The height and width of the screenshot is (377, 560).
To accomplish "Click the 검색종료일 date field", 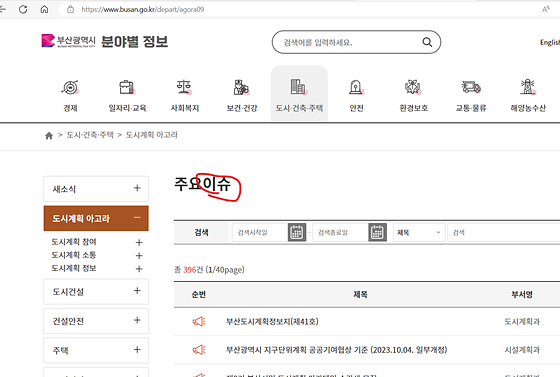I will click(340, 232).
